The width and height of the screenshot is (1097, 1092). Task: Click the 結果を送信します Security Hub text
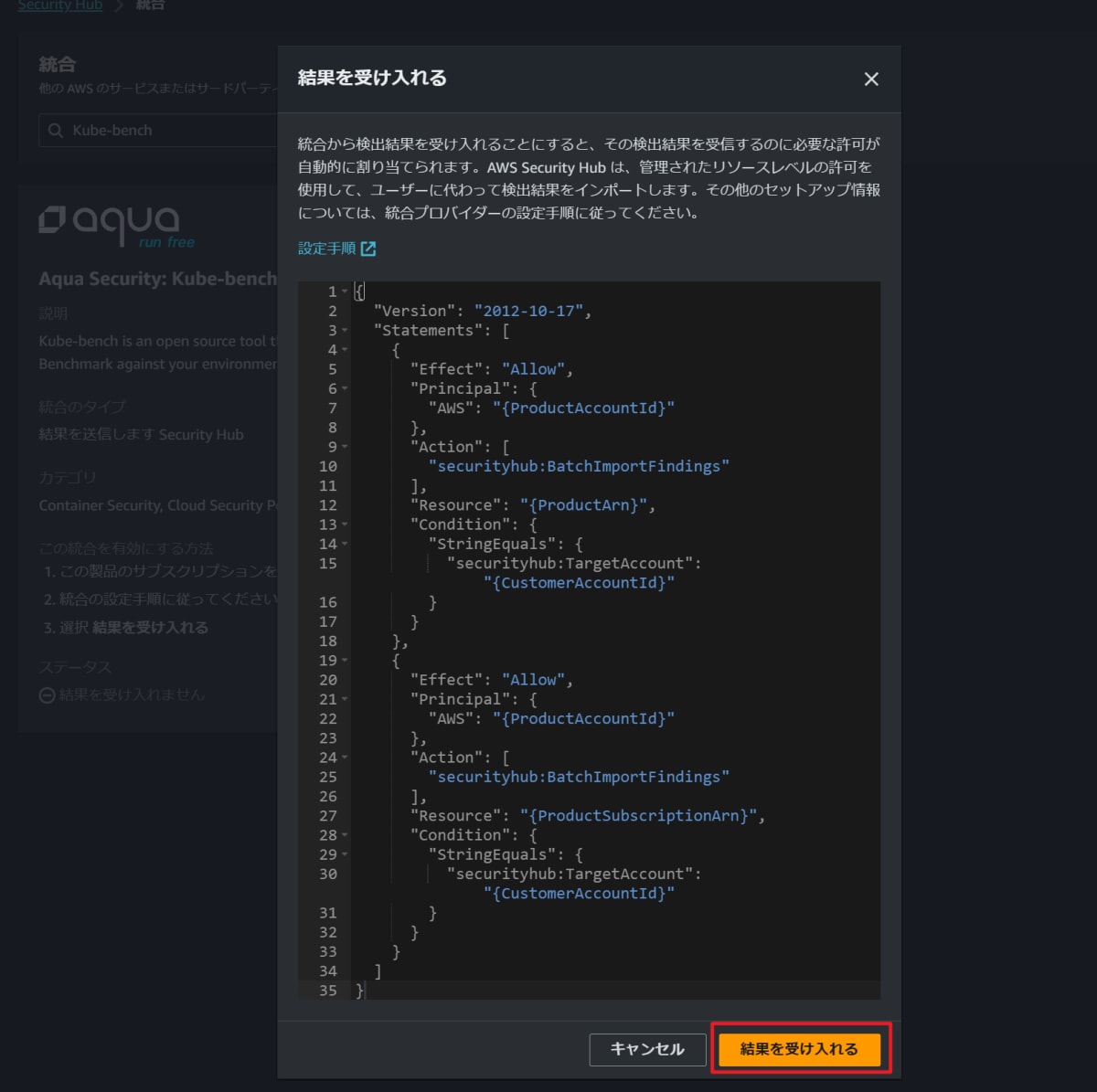[141, 435]
